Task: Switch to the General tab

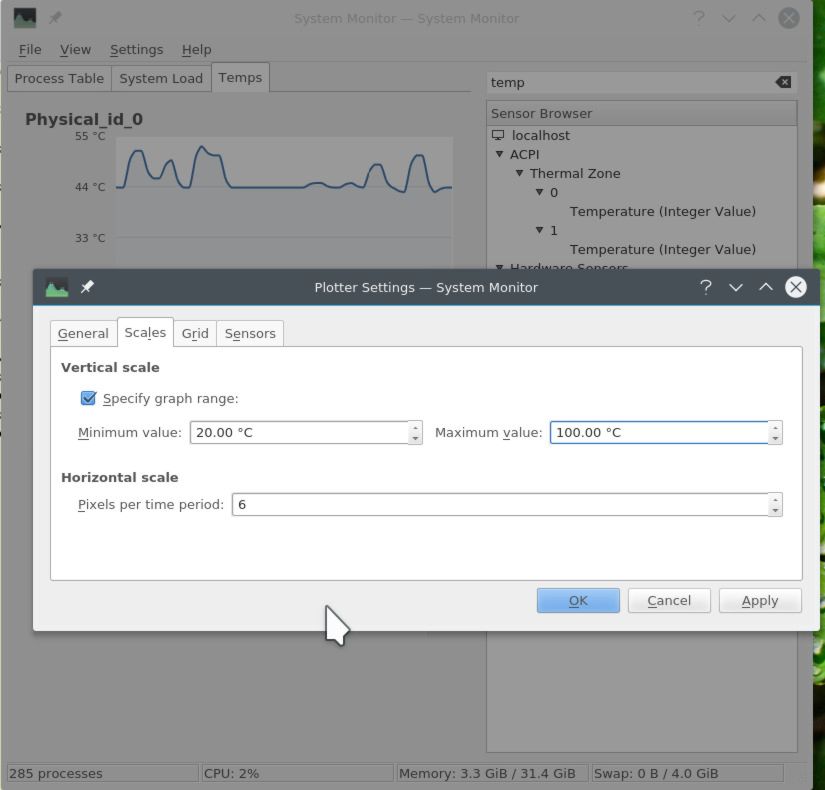Action: 83,333
